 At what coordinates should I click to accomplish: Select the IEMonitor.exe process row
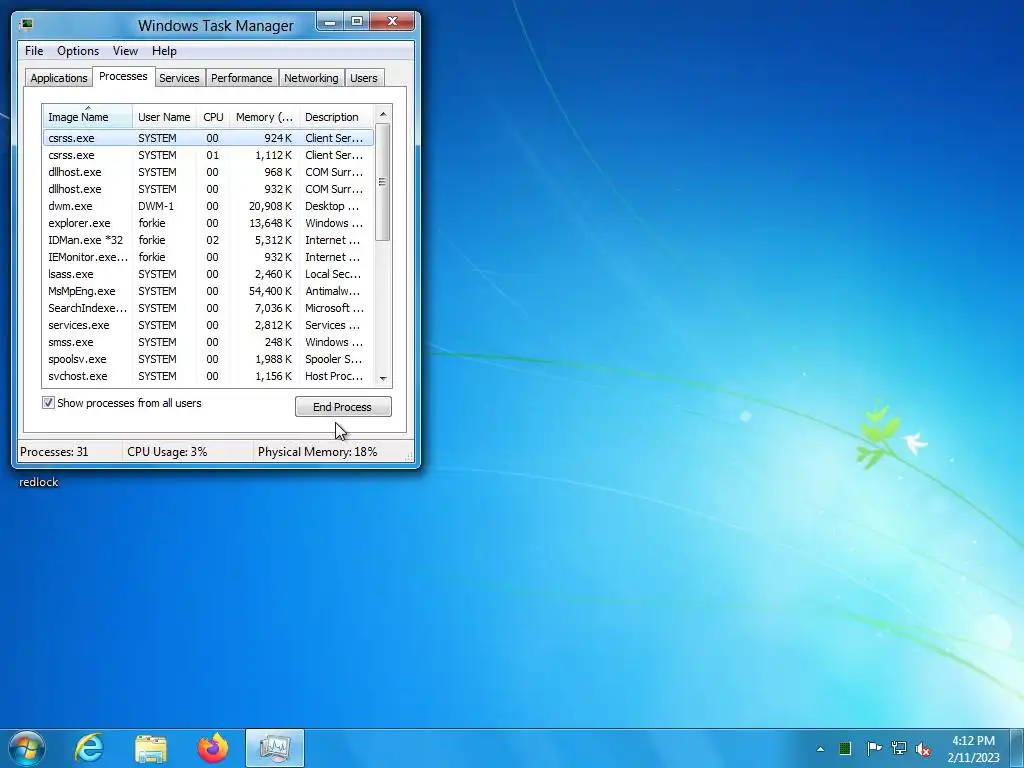pyautogui.click(x=208, y=257)
